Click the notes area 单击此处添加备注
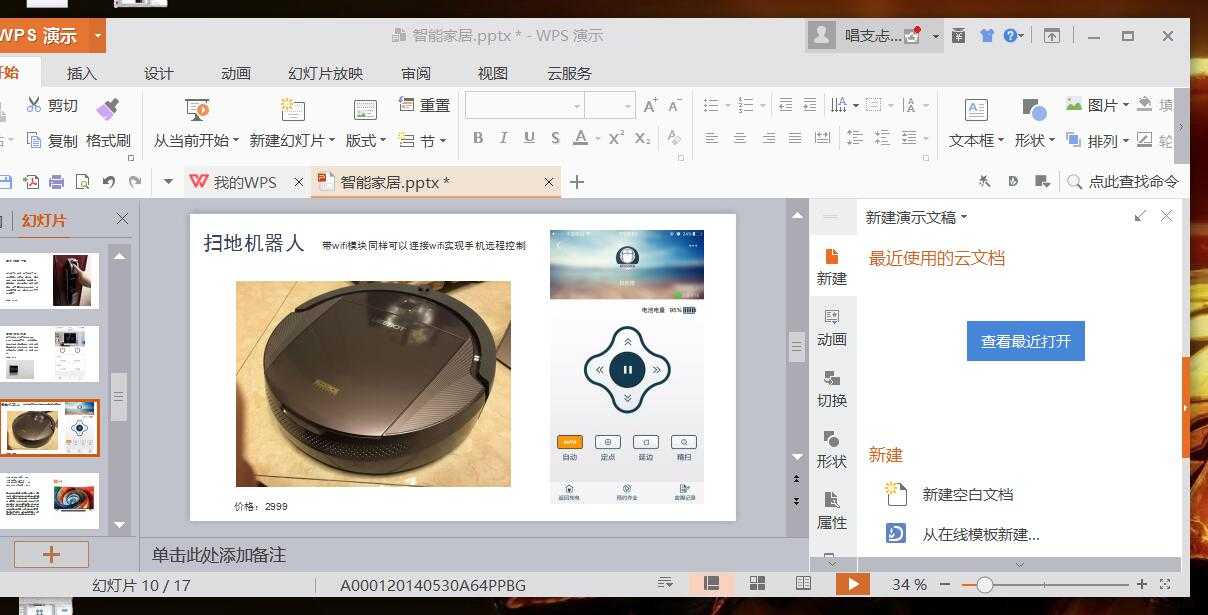This screenshot has width=1208, height=615. click(219, 554)
